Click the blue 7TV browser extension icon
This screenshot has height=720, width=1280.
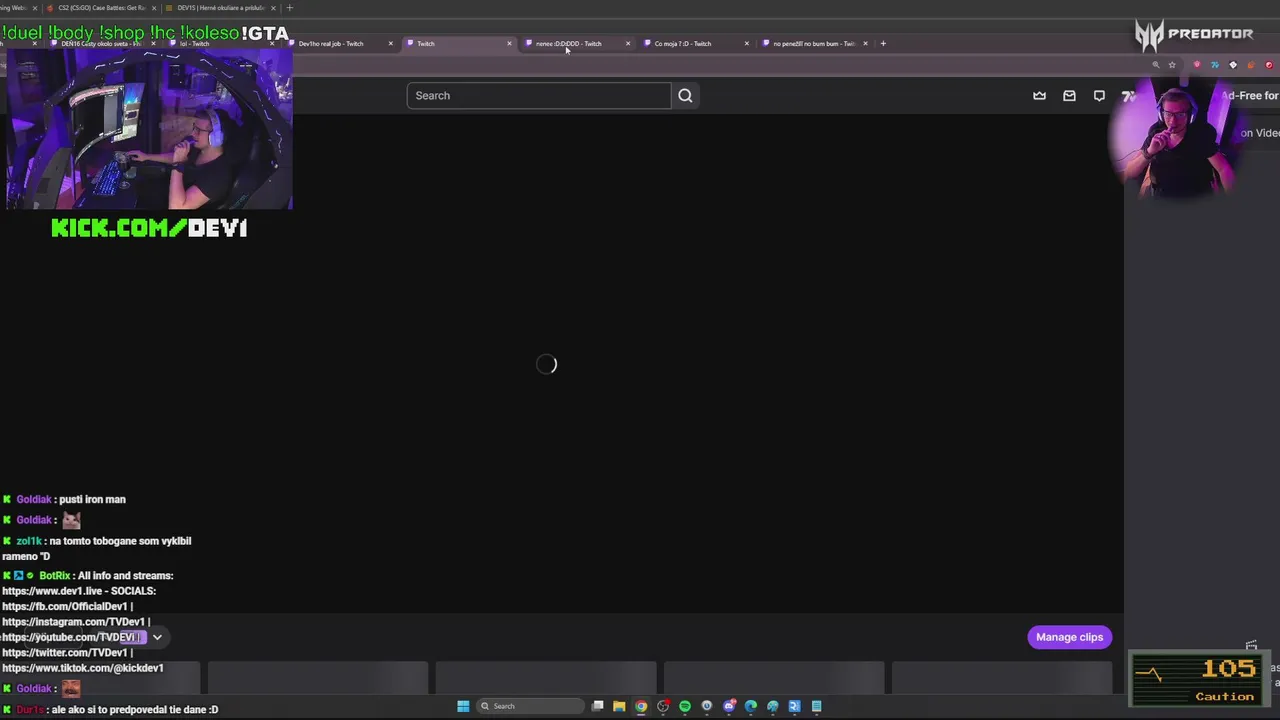[1215, 65]
